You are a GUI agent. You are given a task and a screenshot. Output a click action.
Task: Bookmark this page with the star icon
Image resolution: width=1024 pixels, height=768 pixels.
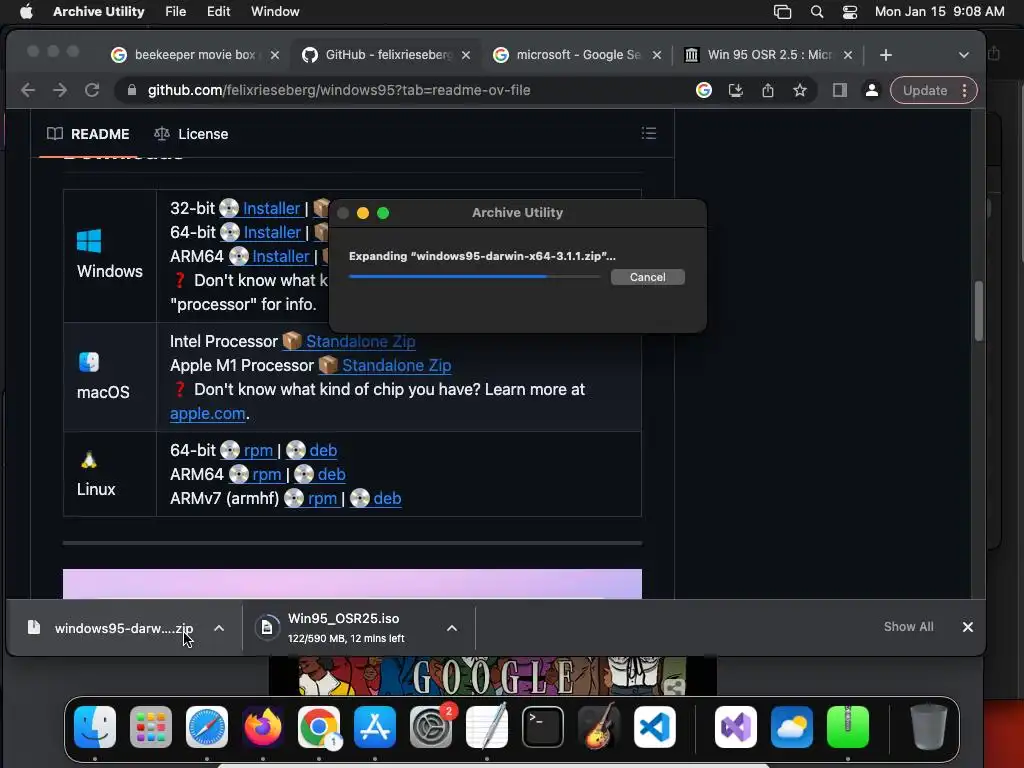(799, 90)
